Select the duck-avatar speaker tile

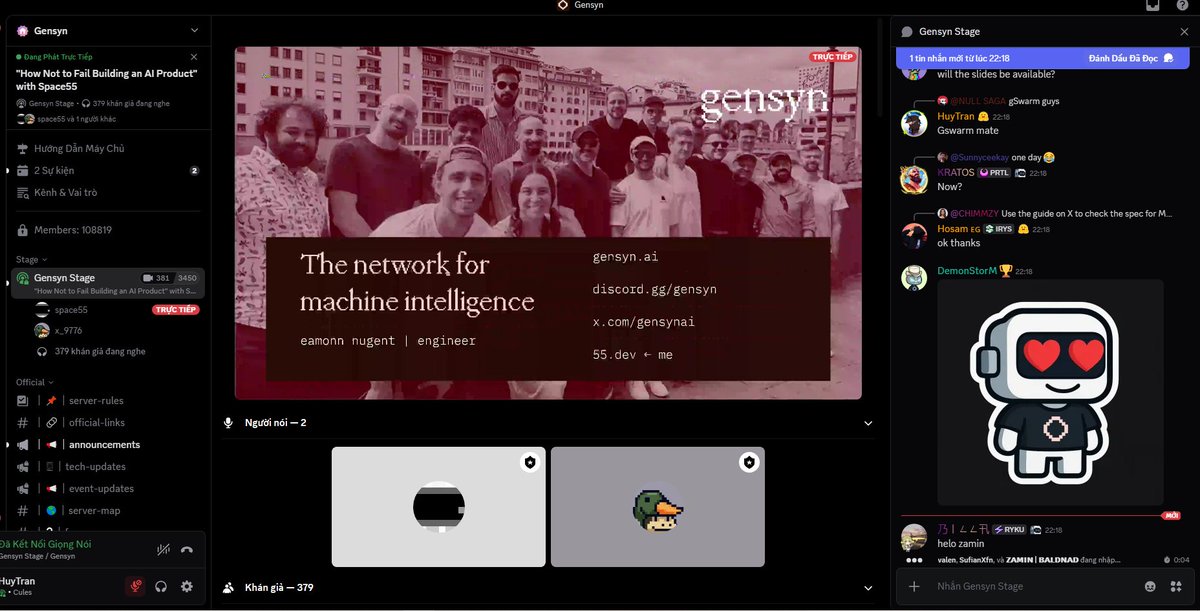[658, 507]
